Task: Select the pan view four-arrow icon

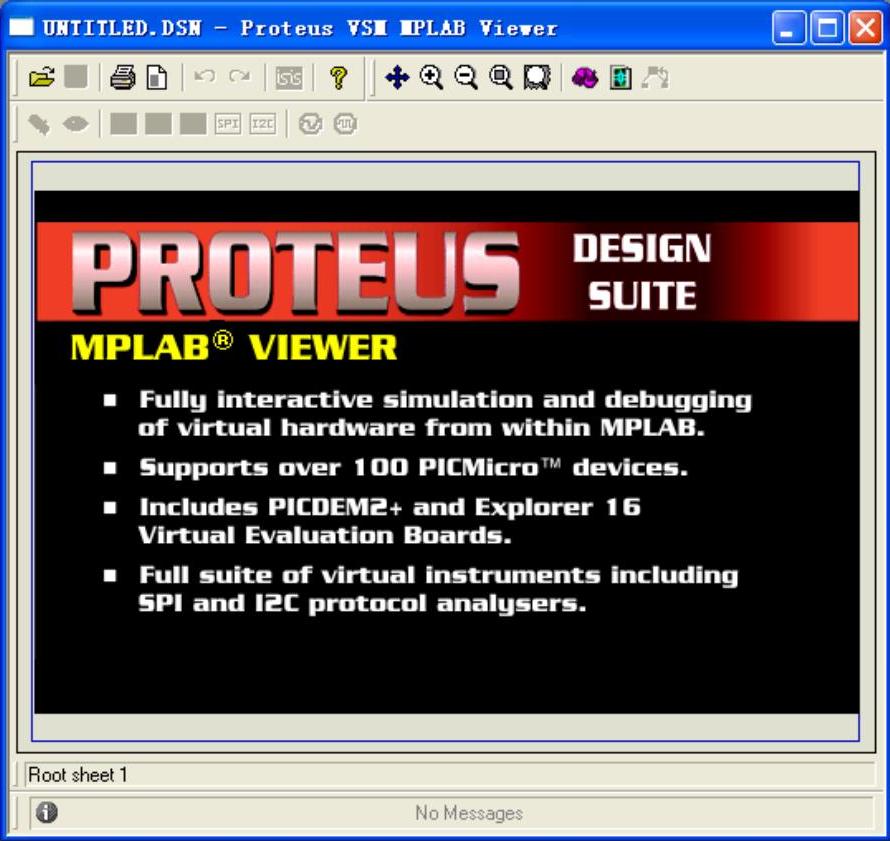Action: point(397,77)
